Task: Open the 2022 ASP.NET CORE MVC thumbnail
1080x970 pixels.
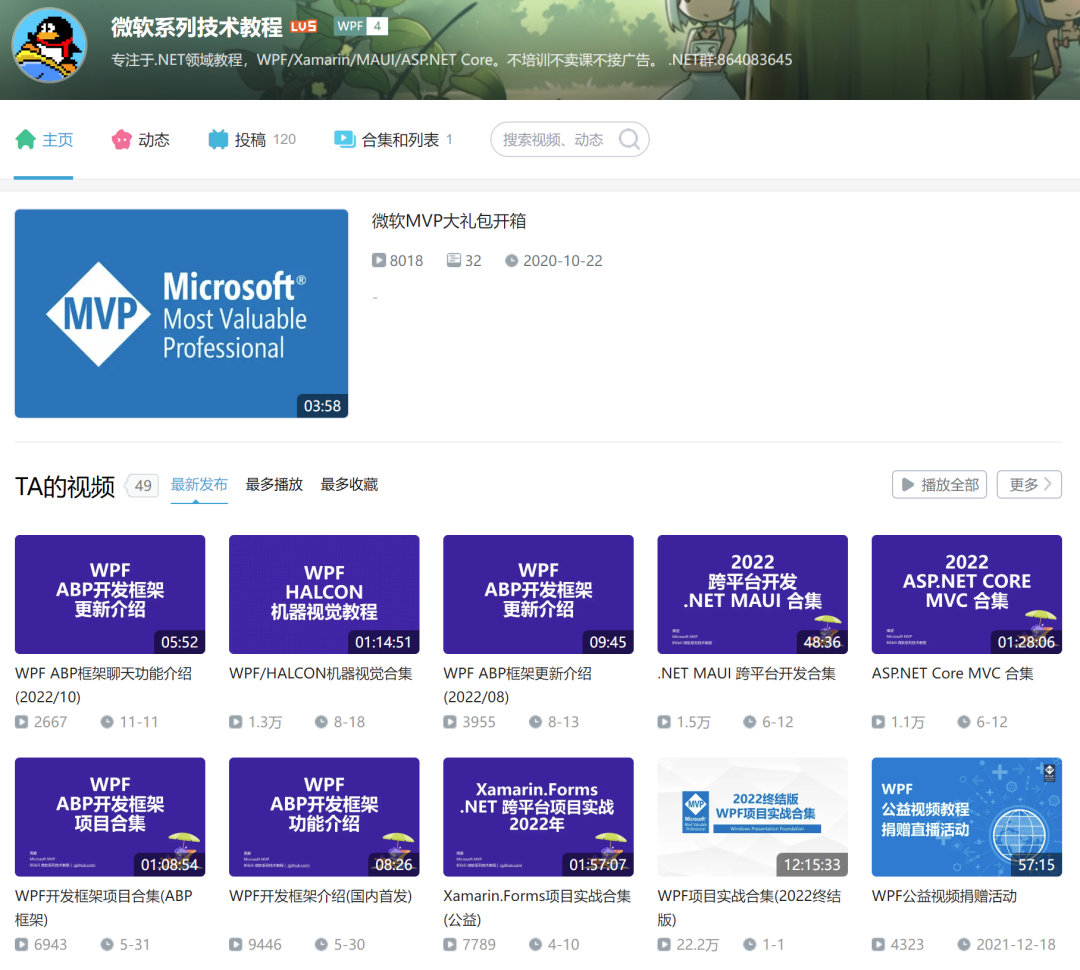Action: tap(966, 595)
